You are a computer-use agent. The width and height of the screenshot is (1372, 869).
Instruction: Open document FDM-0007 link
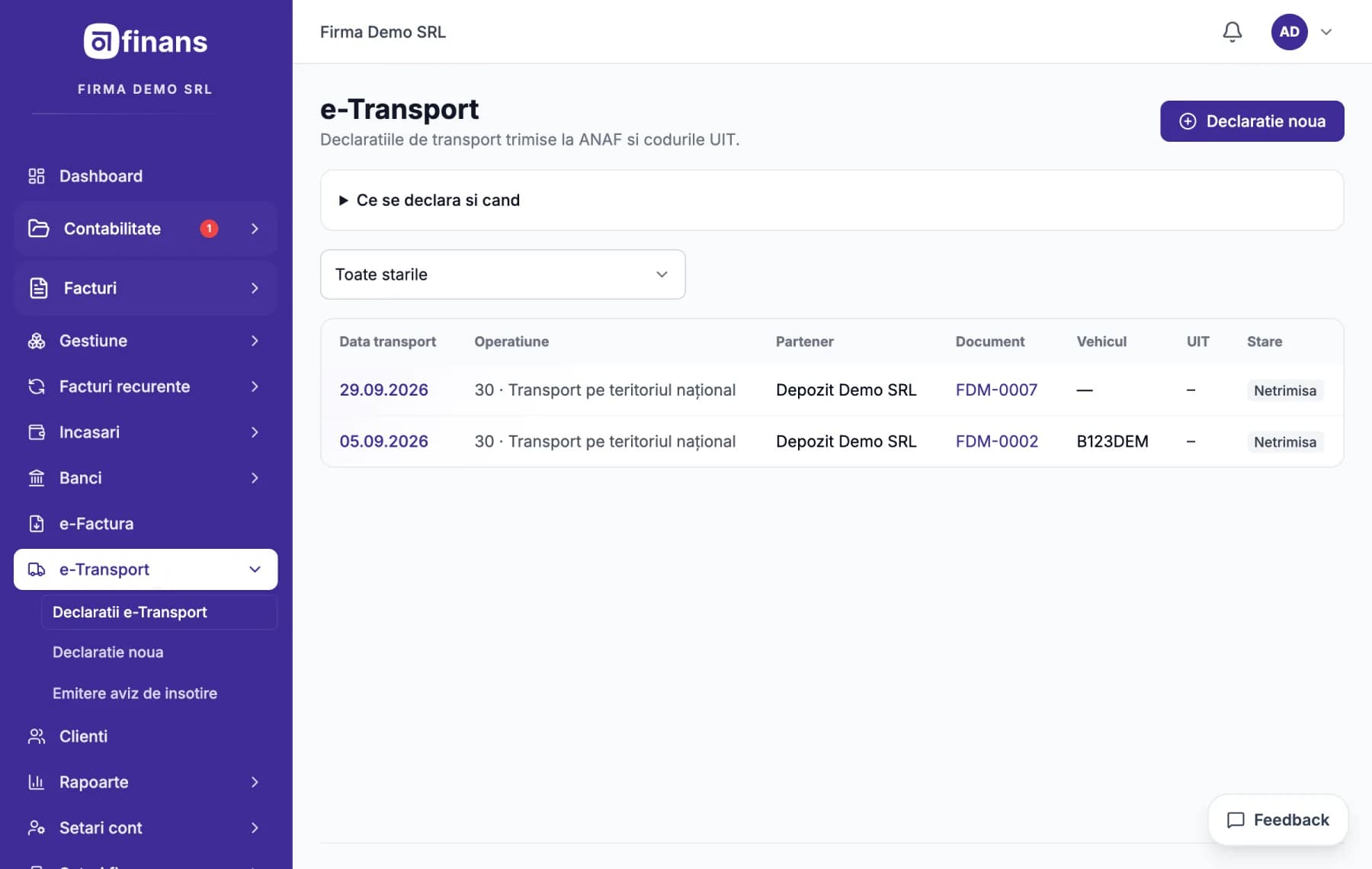point(996,390)
